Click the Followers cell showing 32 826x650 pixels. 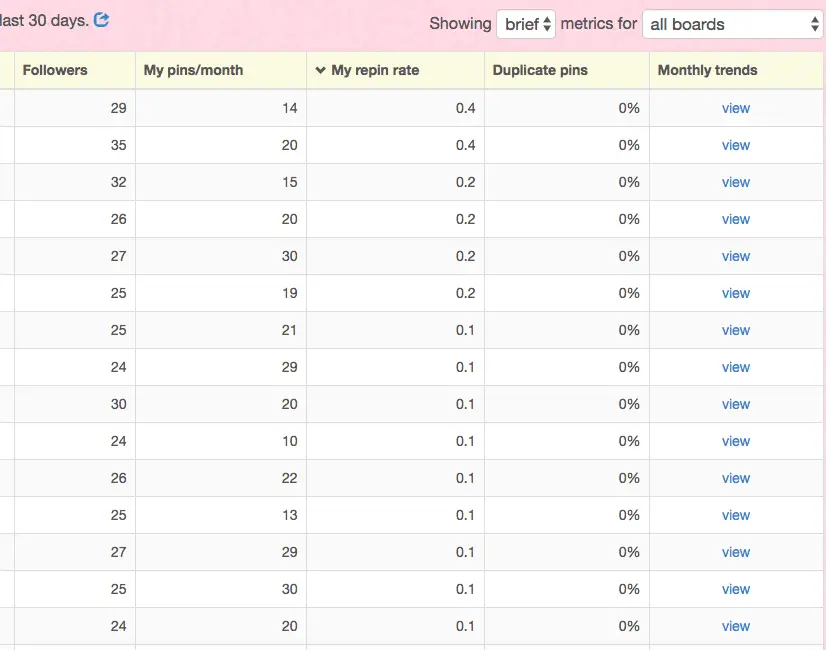75,182
